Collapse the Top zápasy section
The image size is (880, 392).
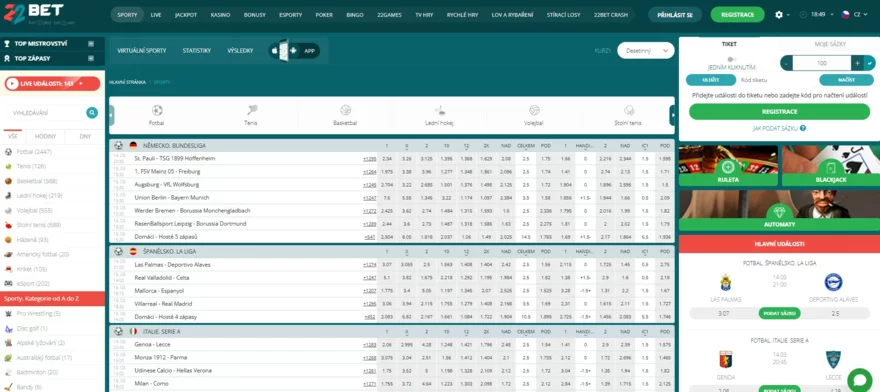91,58
